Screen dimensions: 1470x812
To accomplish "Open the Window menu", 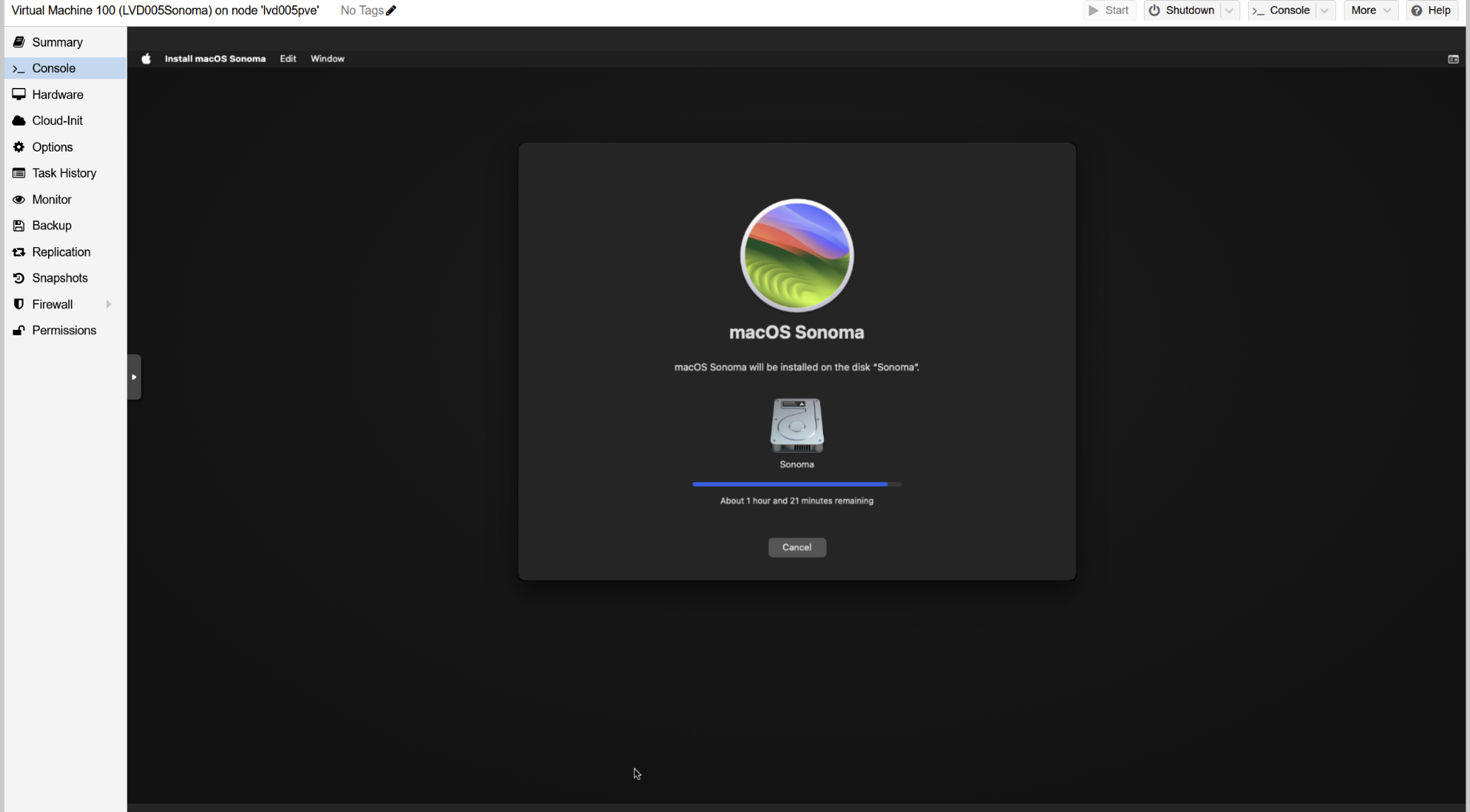I will point(328,59).
